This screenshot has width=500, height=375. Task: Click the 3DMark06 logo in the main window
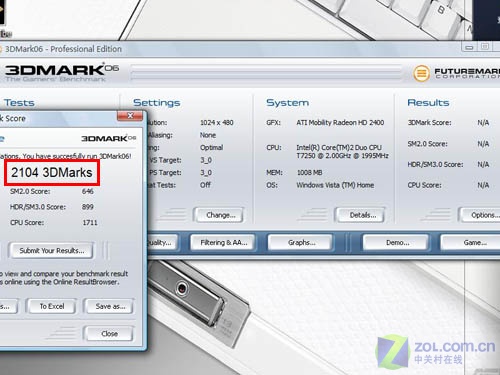click(62, 73)
